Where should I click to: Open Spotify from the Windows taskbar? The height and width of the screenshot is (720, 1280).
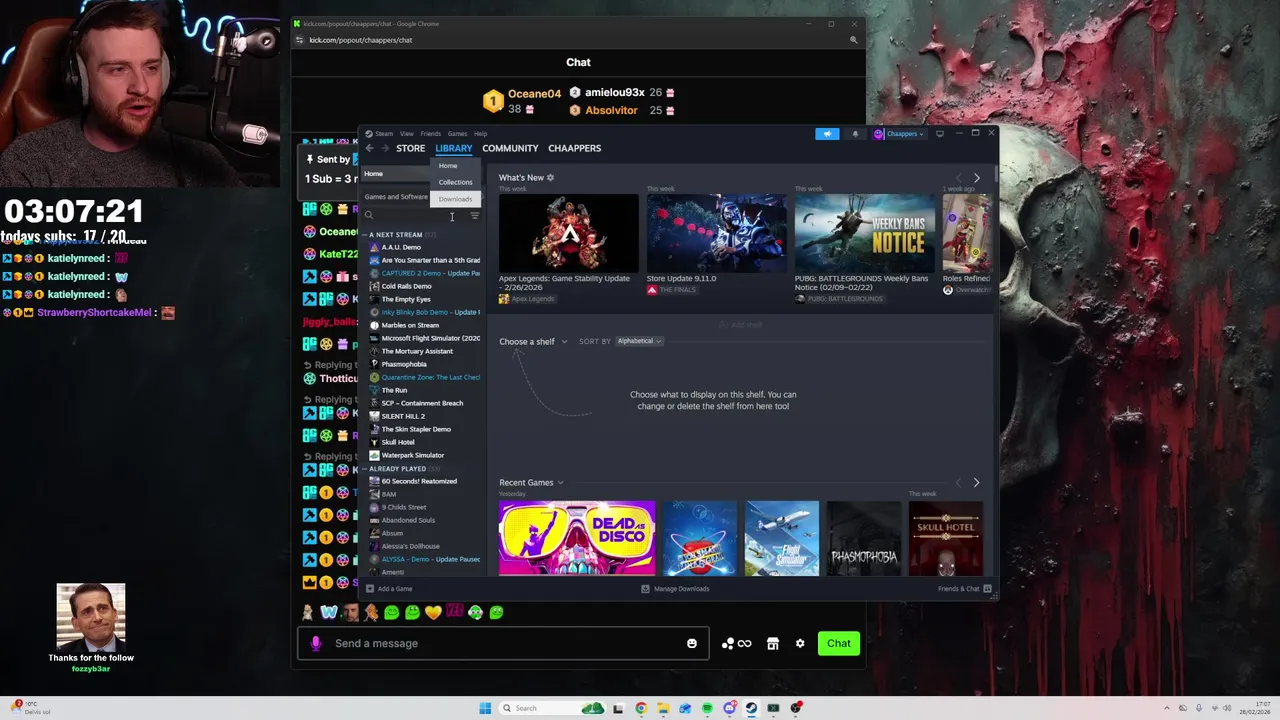(x=707, y=708)
